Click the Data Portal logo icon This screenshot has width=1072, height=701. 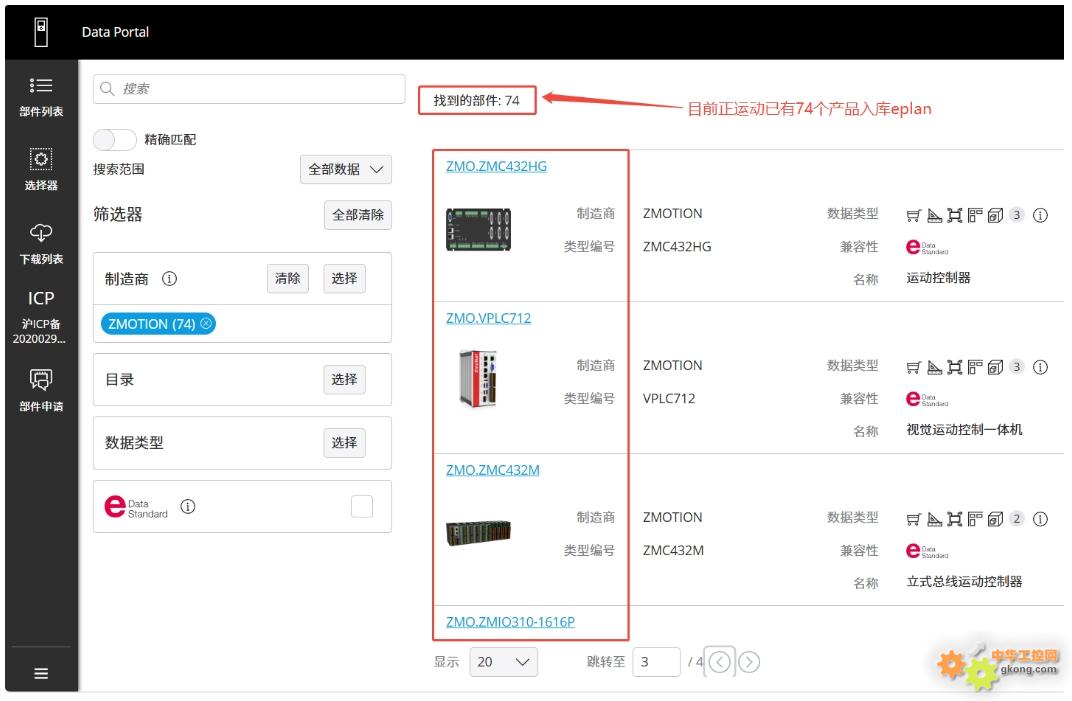coord(41,32)
